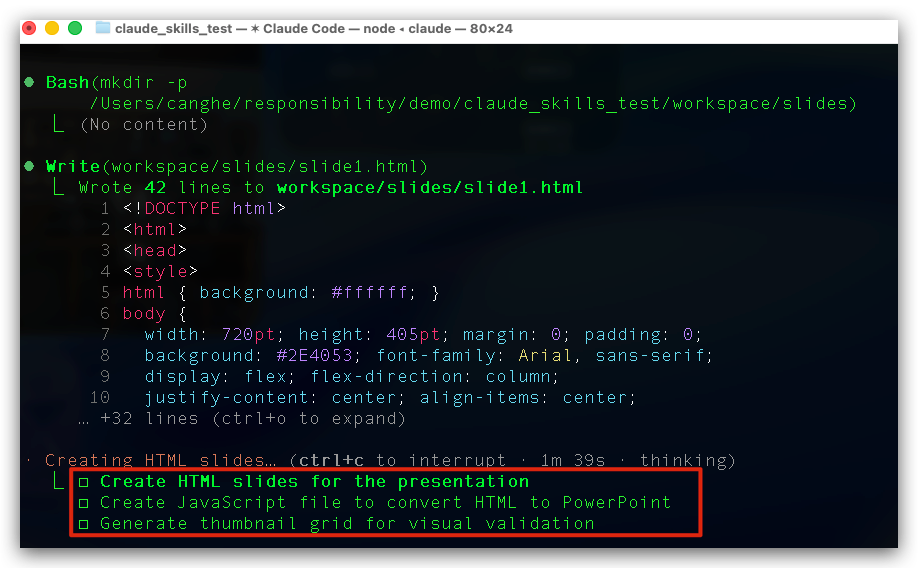Viewport: 918px width, 568px height.
Task: Check the "Create HTML slides for the presentation" box
Action: (84, 482)
